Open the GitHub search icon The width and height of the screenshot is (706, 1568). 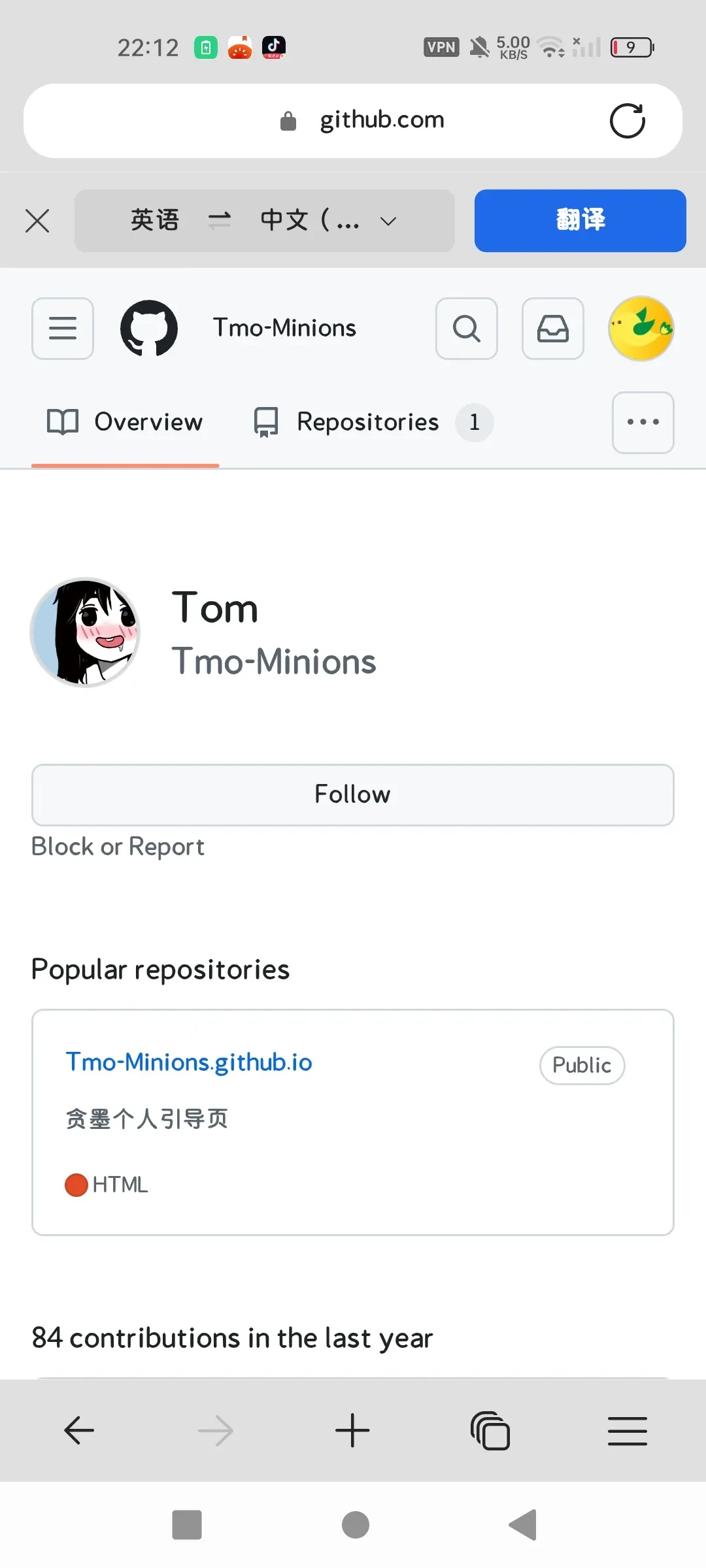point(467,328)
